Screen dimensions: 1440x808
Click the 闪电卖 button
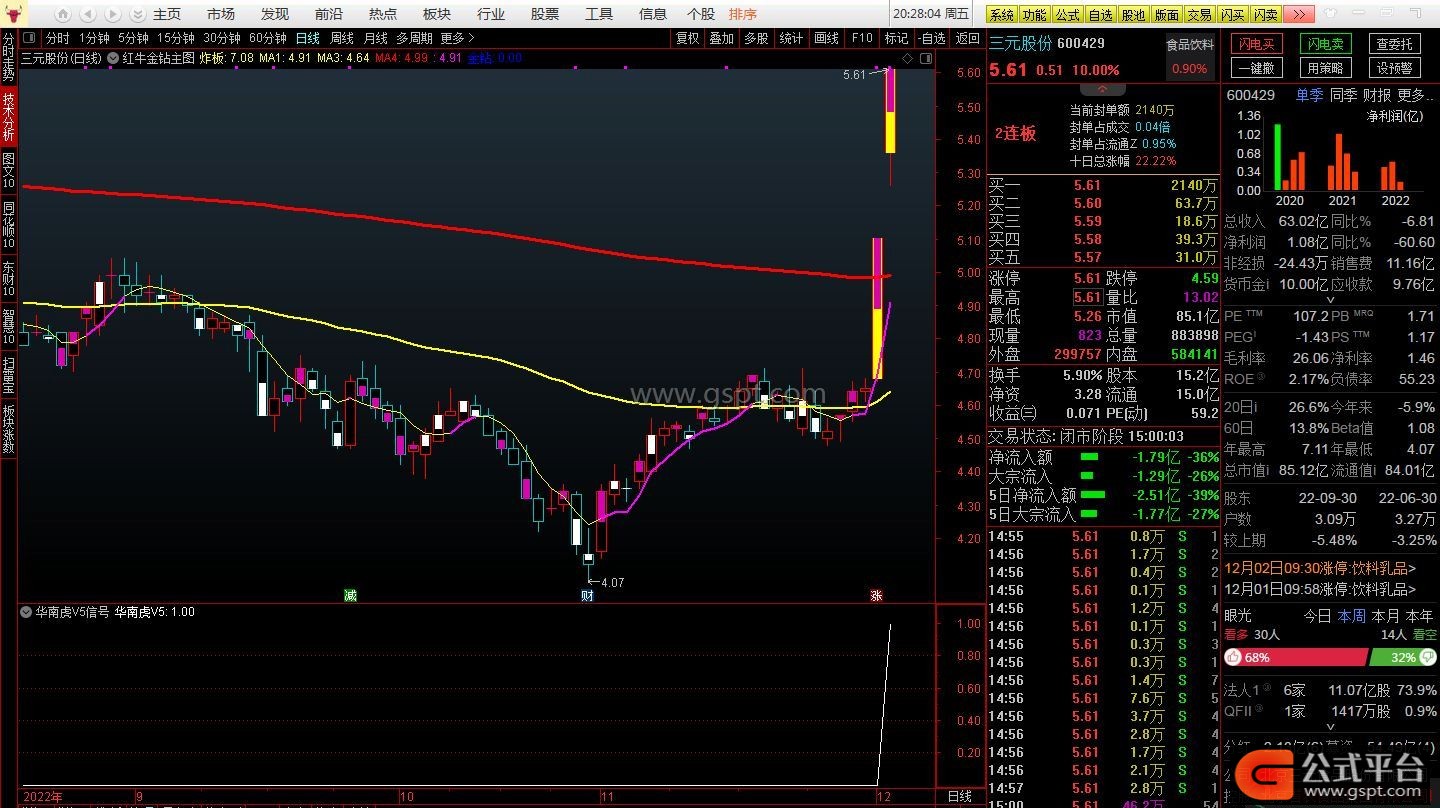(1326, 44)
